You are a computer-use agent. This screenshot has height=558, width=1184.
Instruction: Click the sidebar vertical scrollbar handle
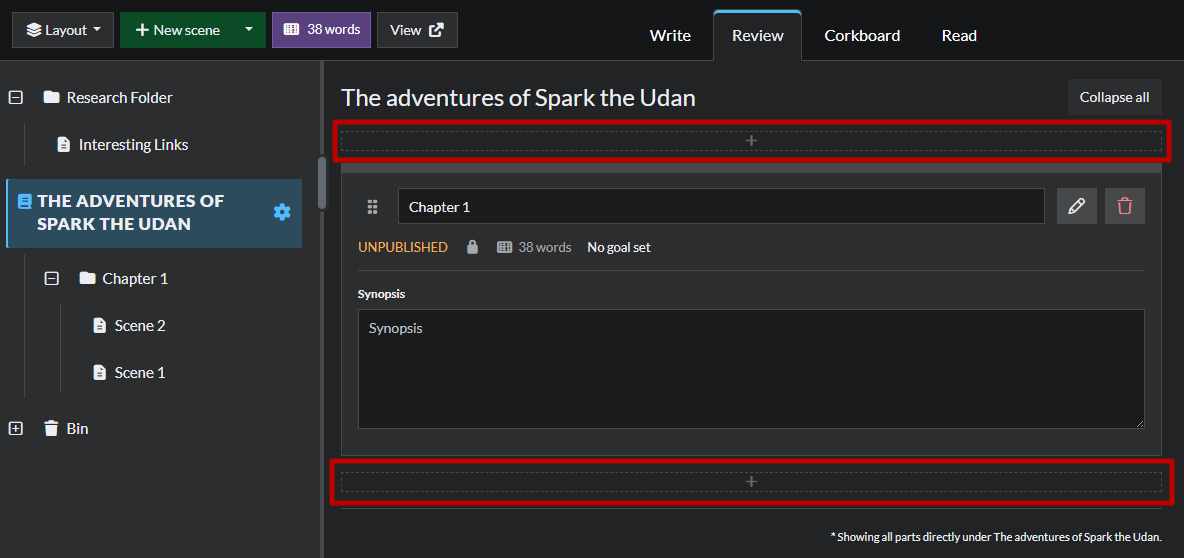pos(322,183)
